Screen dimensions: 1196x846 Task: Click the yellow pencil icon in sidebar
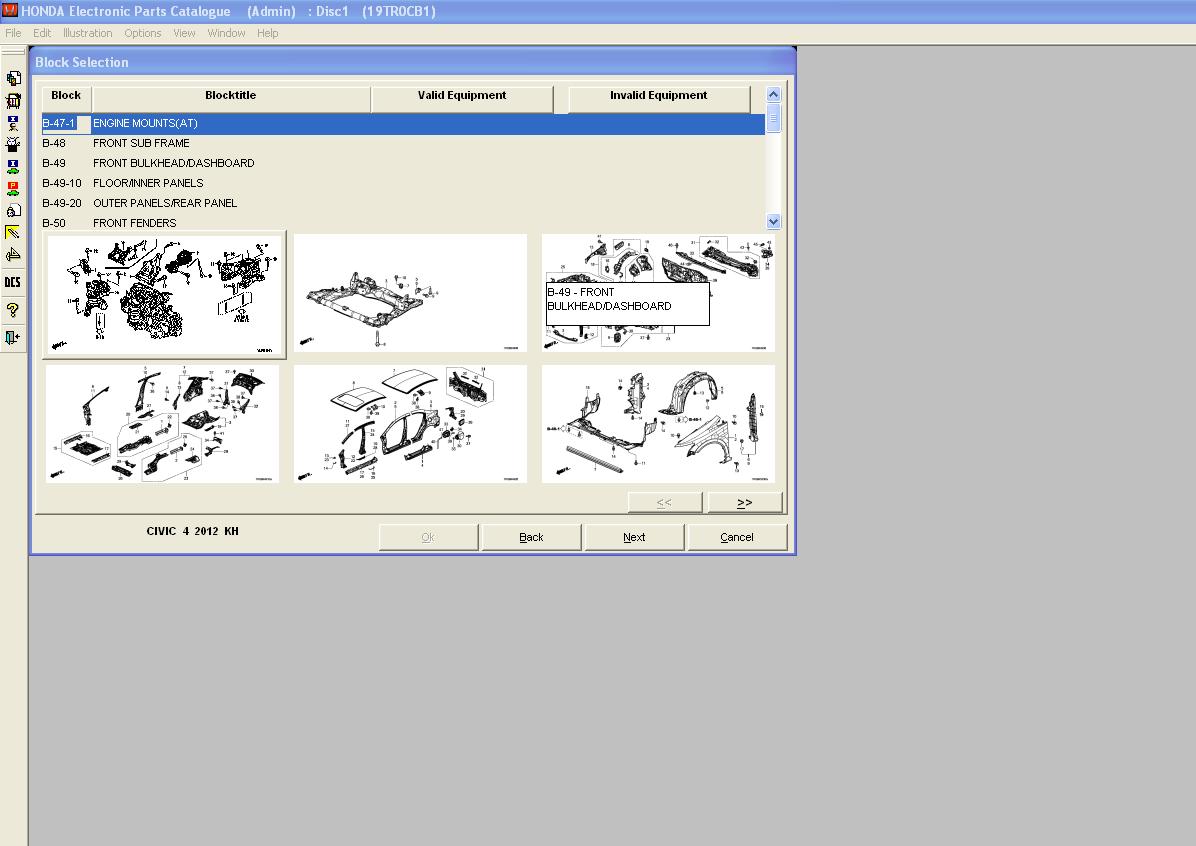13,233
